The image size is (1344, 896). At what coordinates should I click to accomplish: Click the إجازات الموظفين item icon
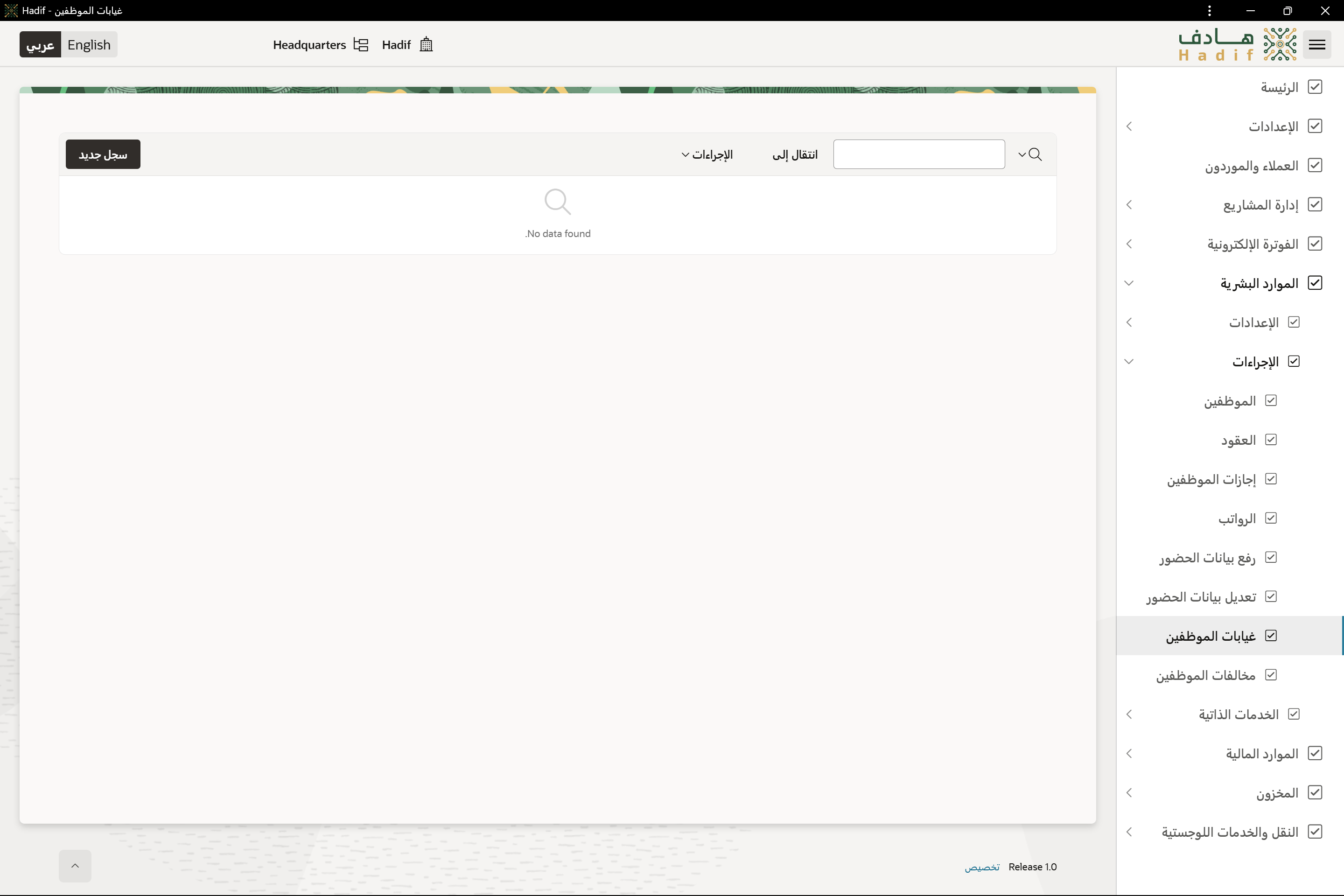click(1271, 479)
